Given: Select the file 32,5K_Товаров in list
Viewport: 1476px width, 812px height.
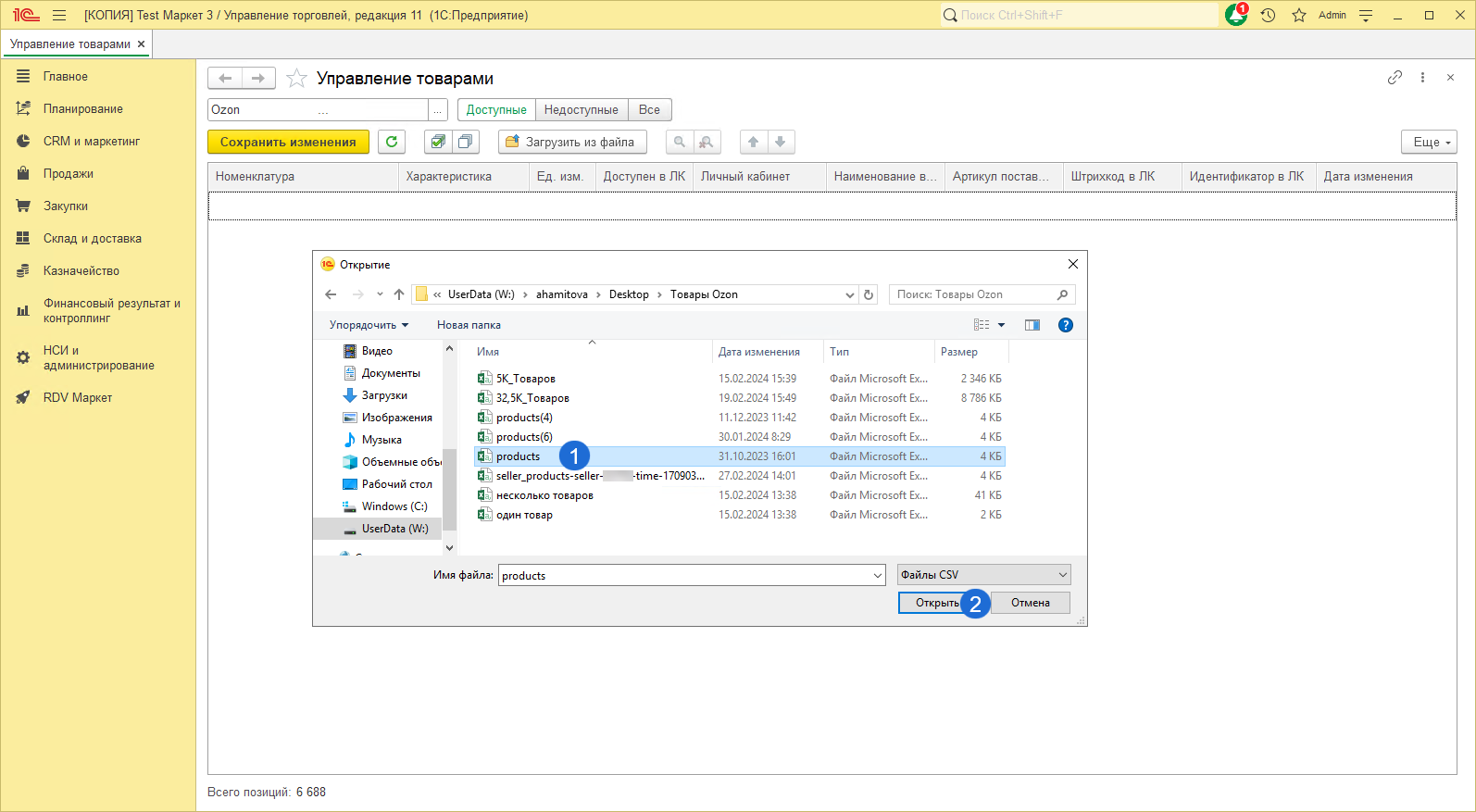Looking at the screenshot, I should [x=532, y=398].
